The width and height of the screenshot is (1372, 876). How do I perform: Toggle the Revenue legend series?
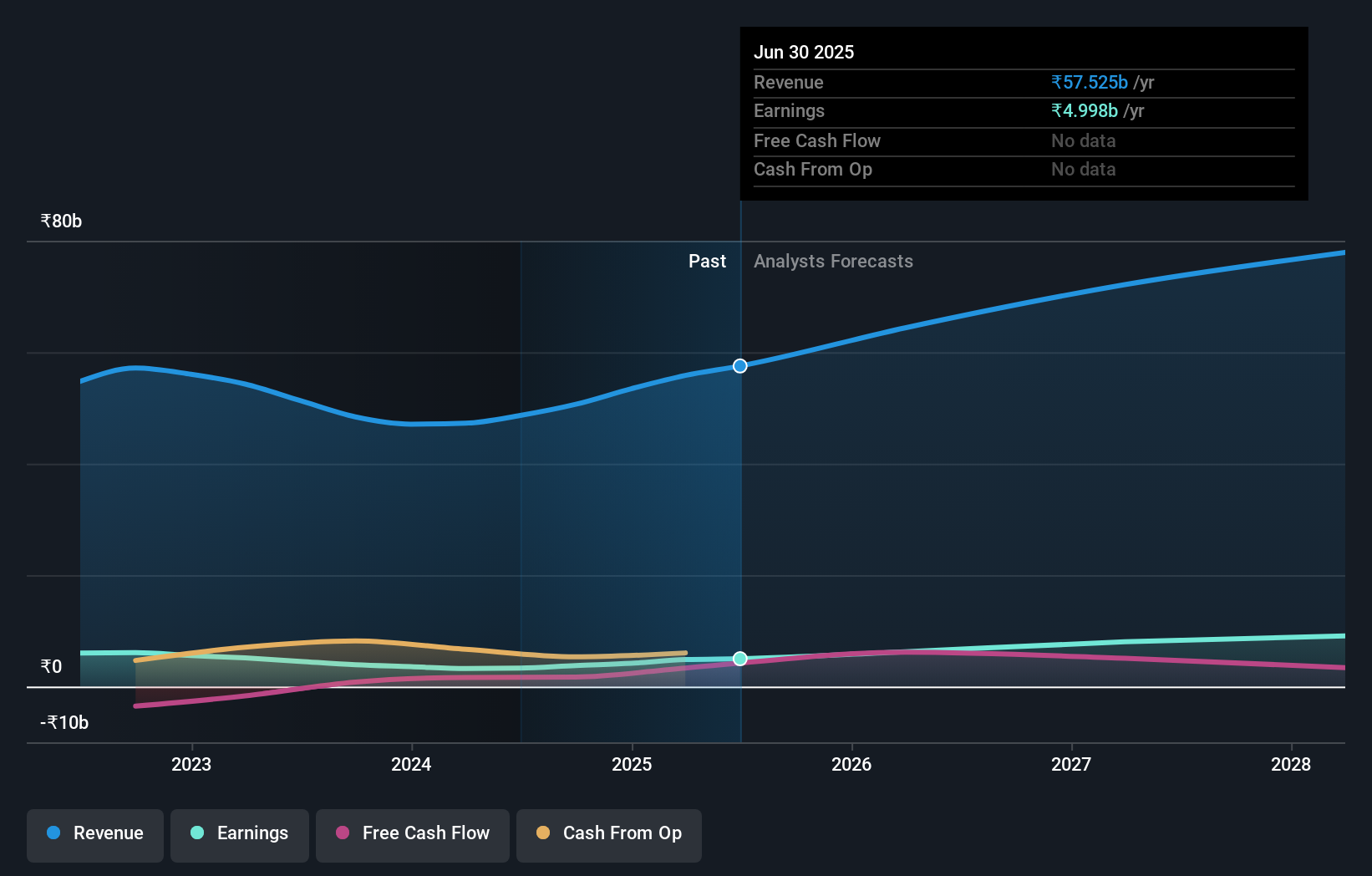point(95,835)
